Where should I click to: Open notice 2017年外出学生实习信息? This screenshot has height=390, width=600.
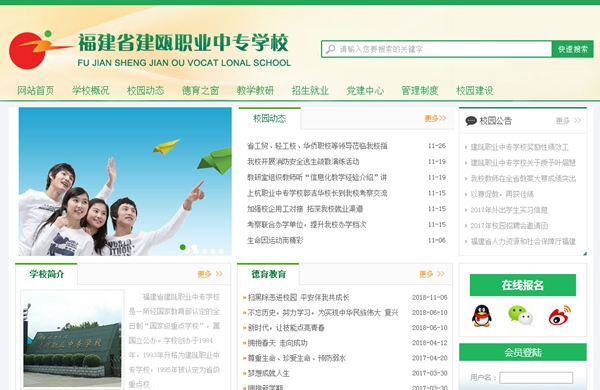[509, 210]
